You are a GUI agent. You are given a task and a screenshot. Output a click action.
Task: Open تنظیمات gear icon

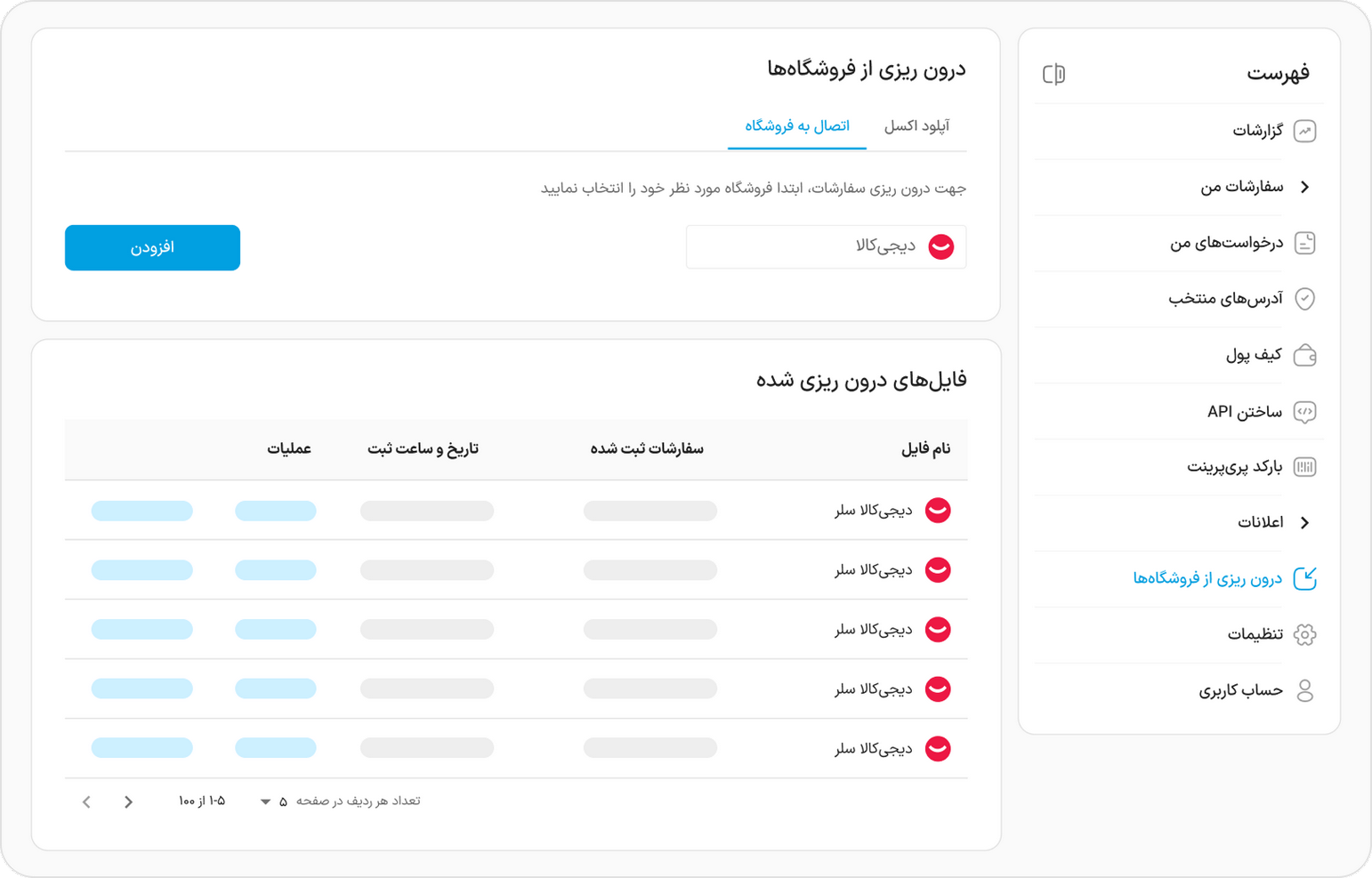click(1305, 633)
